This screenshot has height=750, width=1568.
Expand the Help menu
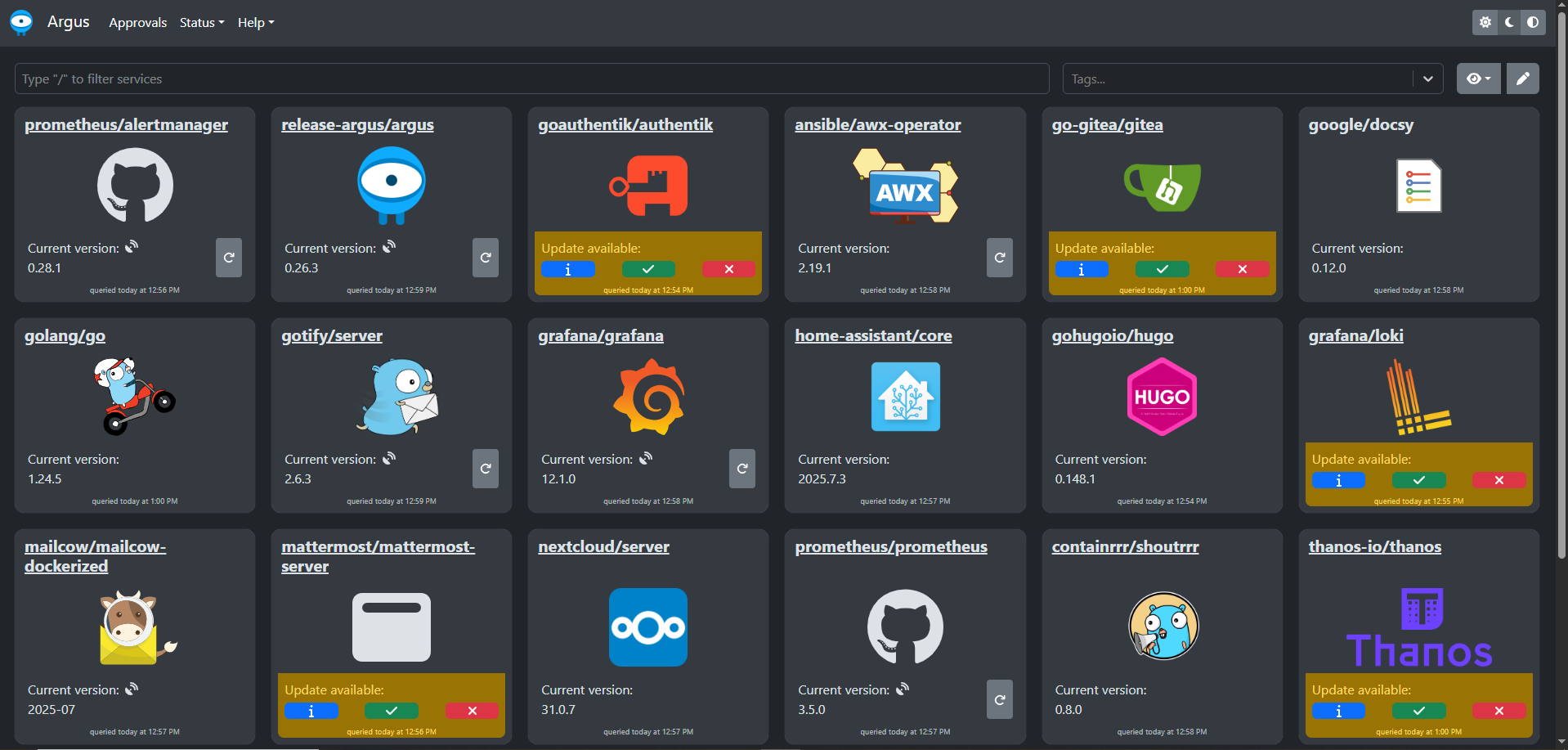click(x=256, y=23)
